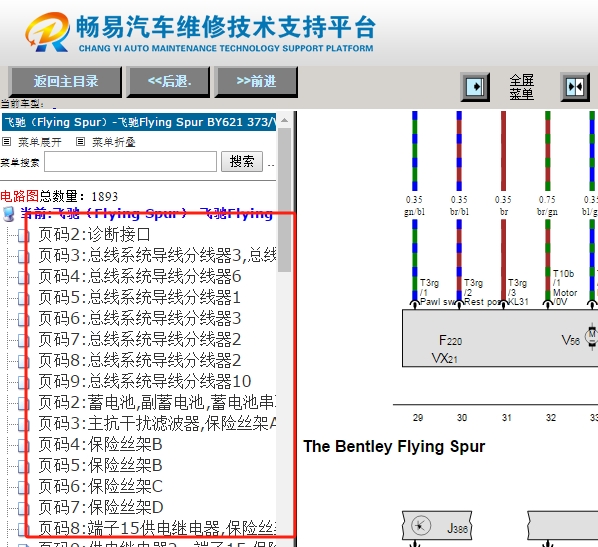Click the br/bl wire label
Viewport: 598px width, 547px height.
click(x=459, y=212)
